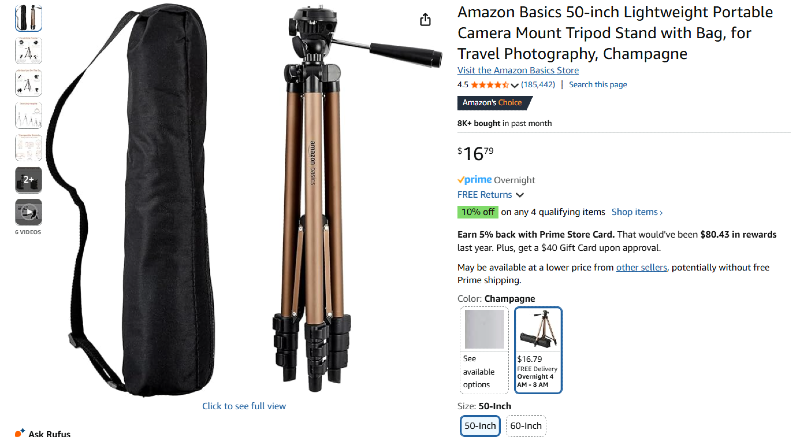The height and width of the screenshot is (437, 800).
Task: Expand the FREE Returns dropdown
Action: click(x=519, y=195)
